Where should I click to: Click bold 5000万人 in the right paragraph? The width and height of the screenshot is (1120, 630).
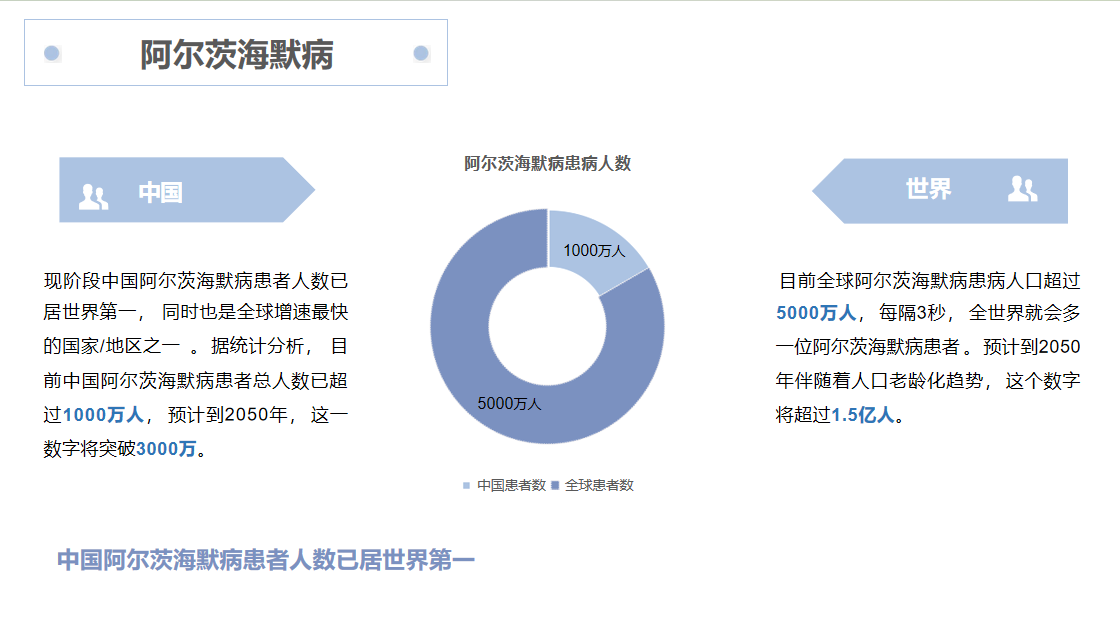pyautogui.click(x=816, y=313)
